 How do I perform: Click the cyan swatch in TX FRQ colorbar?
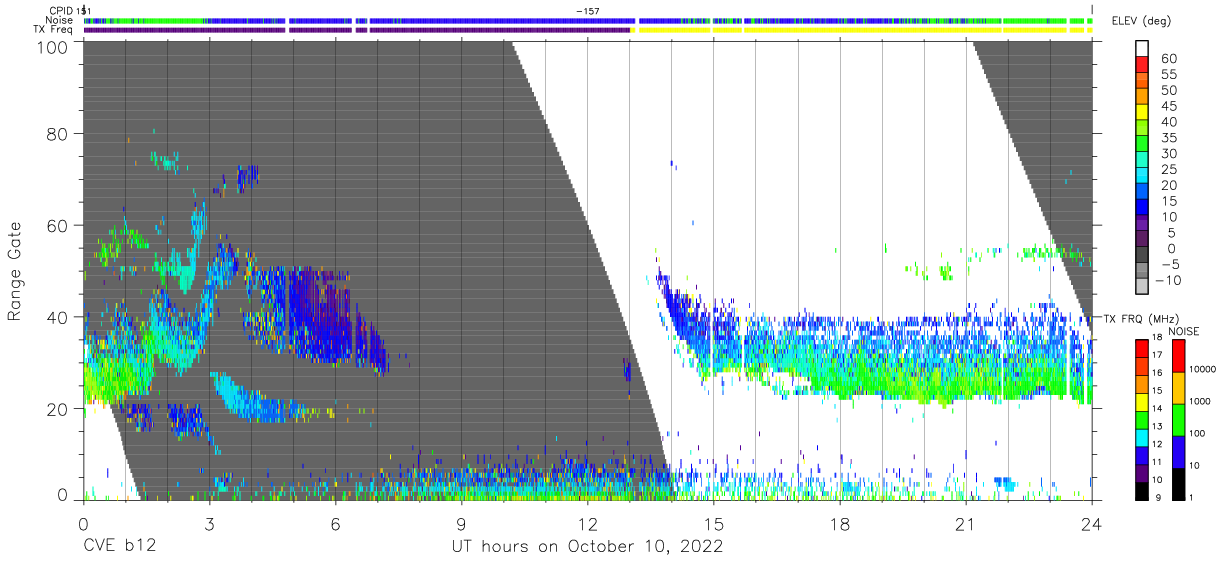[1141, 437]
